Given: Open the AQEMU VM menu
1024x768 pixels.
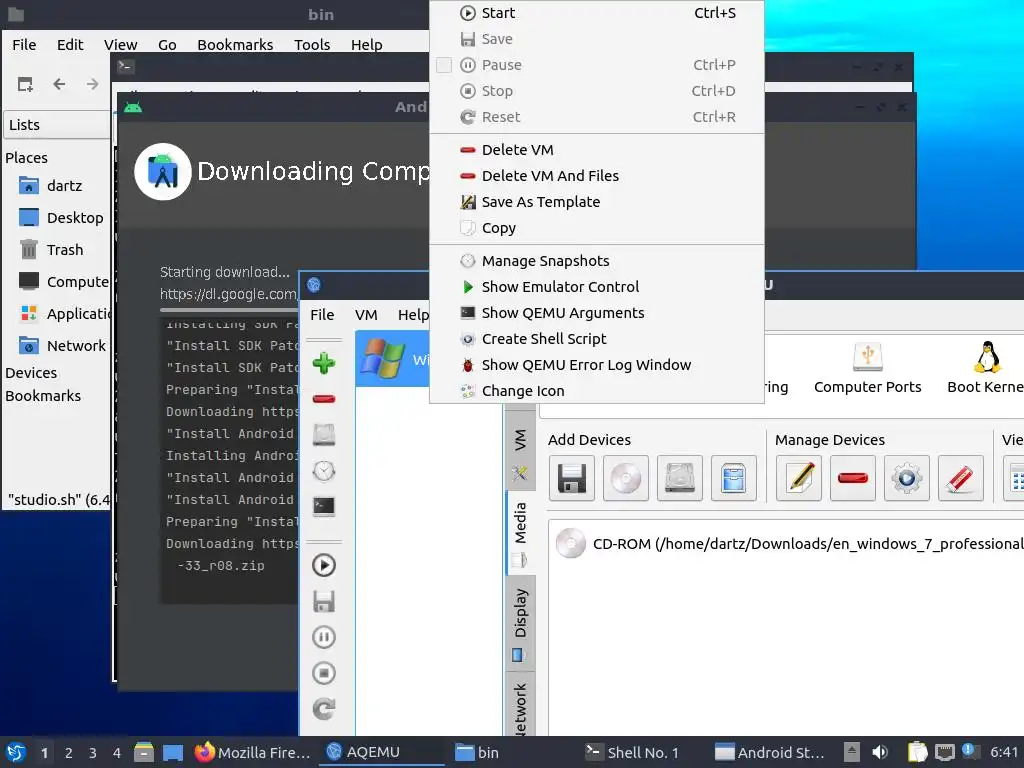Looking at the screenshot, I should [x=366, y=315].
